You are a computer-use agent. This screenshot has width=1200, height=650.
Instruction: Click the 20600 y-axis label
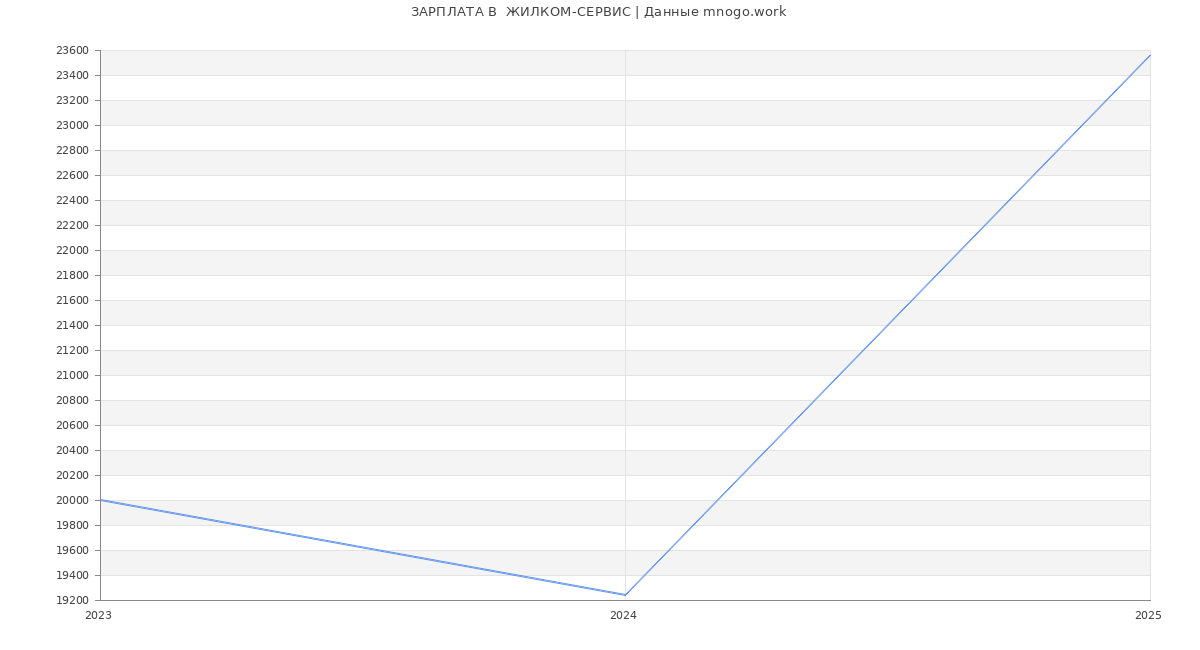(x=72, y=425)
